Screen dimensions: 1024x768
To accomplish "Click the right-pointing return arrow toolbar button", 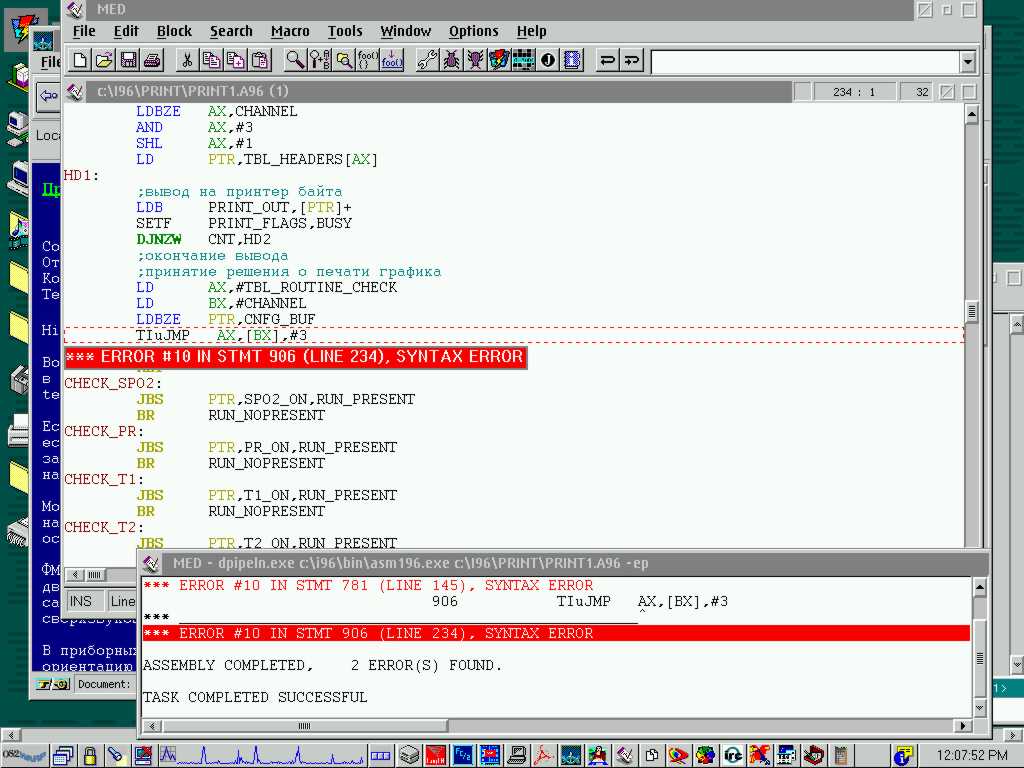I will (631, 60).
